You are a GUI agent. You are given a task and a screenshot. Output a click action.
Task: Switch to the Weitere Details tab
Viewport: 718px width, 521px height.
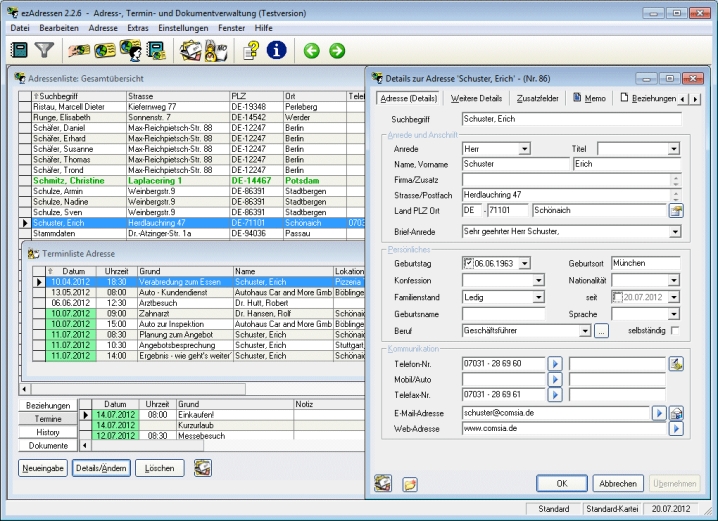(x=476, y=98)
